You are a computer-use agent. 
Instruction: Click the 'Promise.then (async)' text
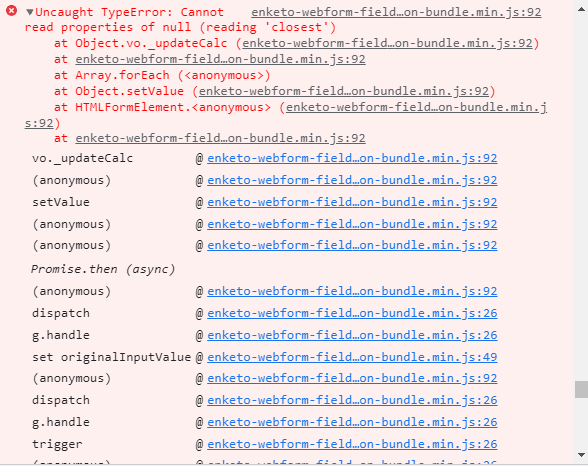[x=103, y=269]
